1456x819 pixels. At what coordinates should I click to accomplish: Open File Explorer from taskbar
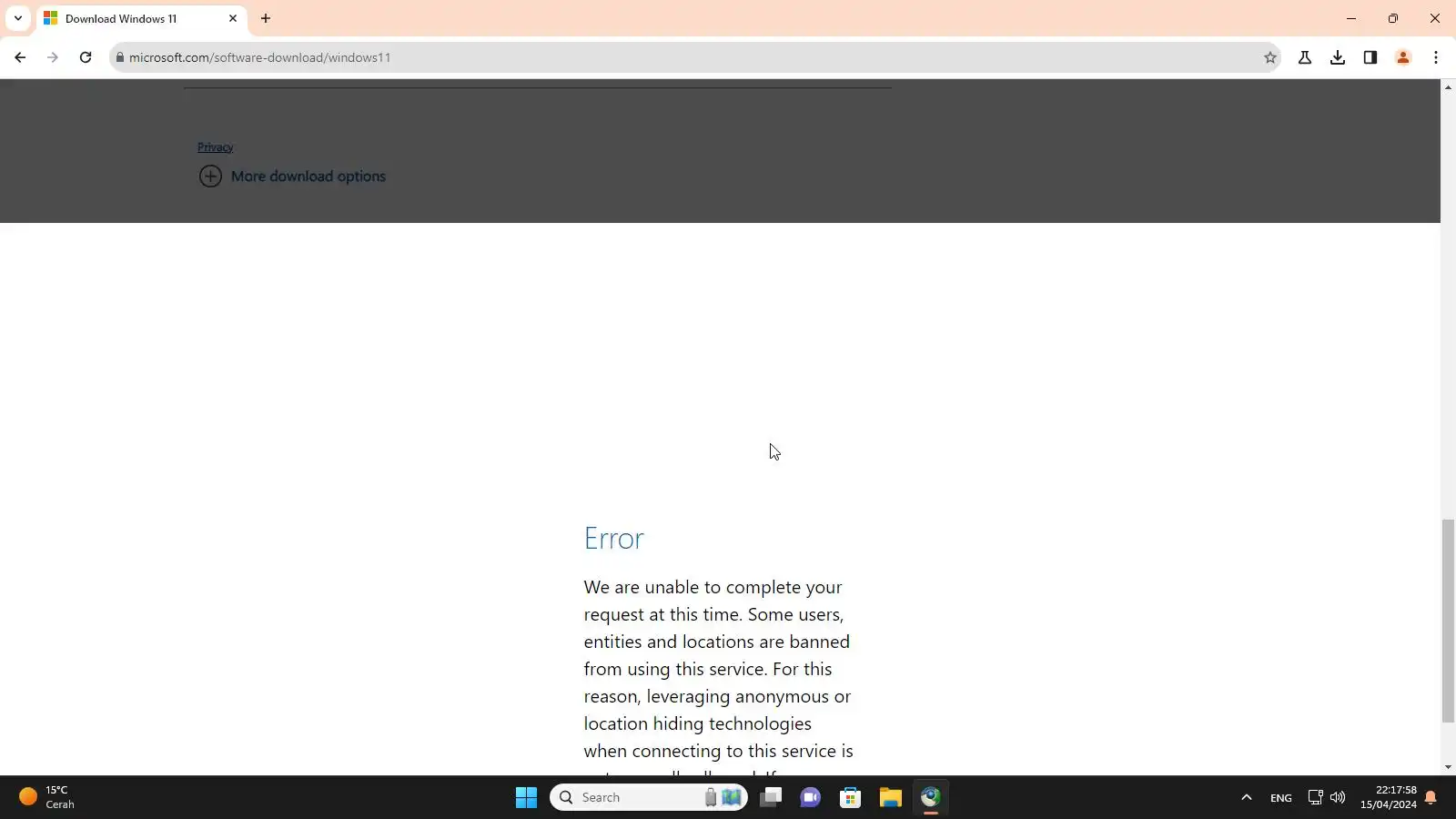[x=890, y=798]
